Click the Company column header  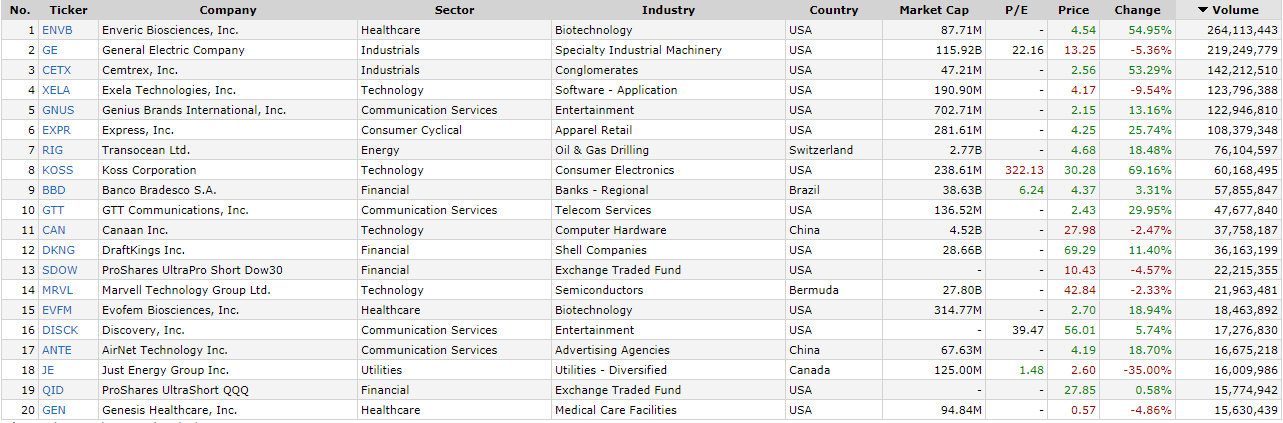tap(228, 10)
